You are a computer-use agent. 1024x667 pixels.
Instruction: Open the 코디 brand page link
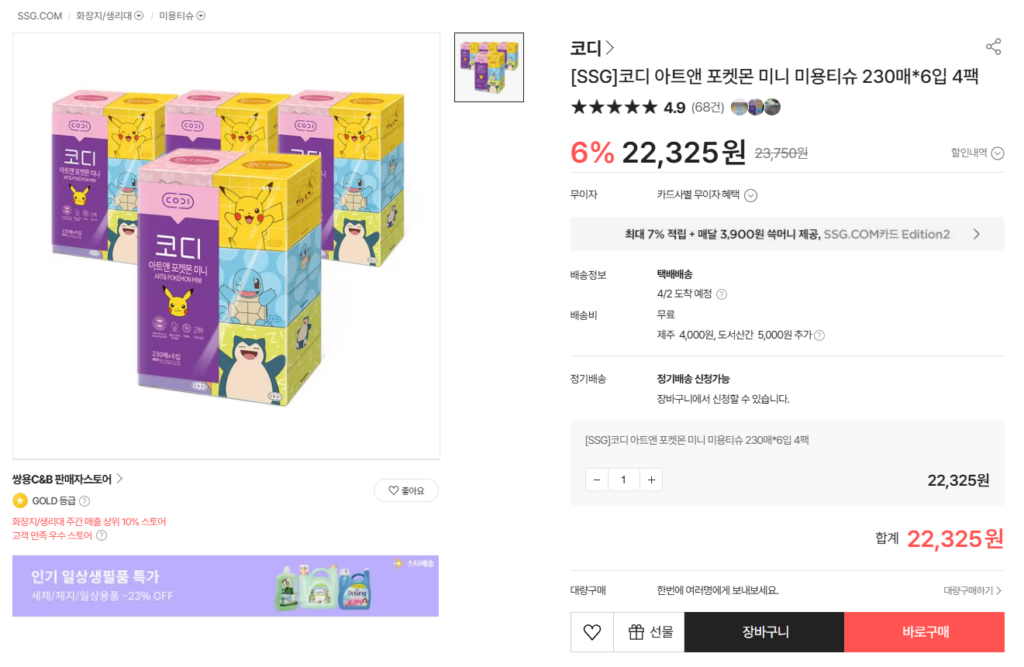click(x=592, y=48)
